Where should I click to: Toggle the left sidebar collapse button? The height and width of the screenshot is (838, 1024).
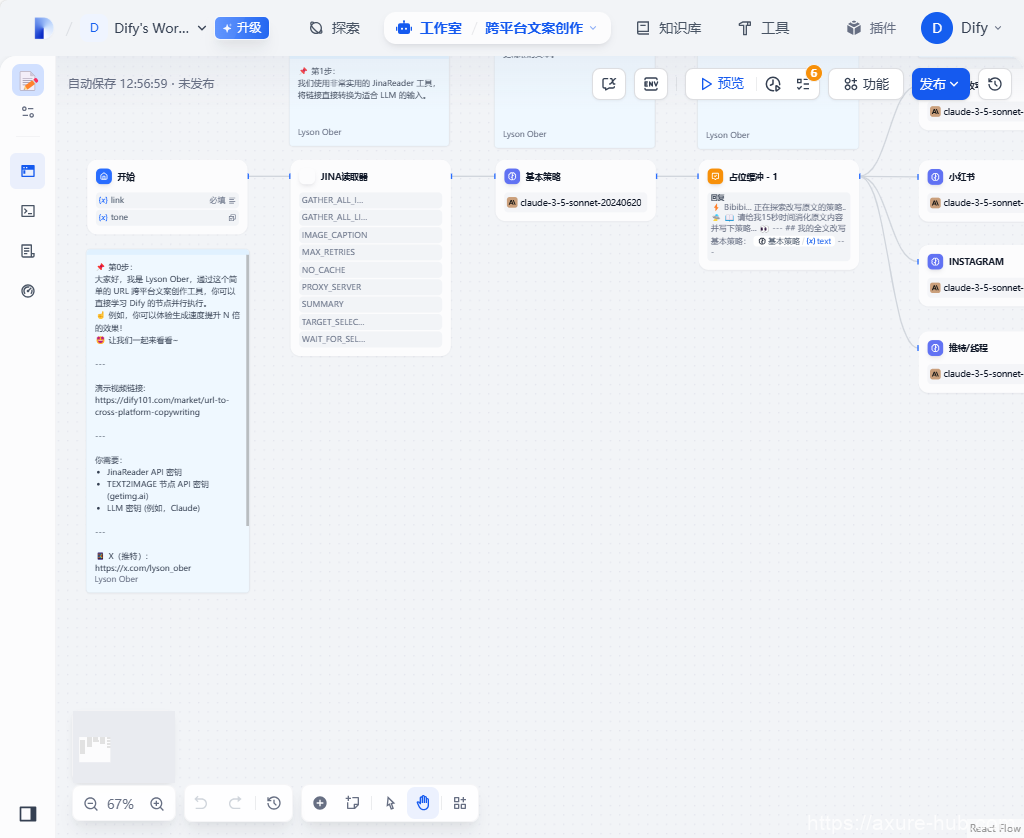(x=28, y=813)
